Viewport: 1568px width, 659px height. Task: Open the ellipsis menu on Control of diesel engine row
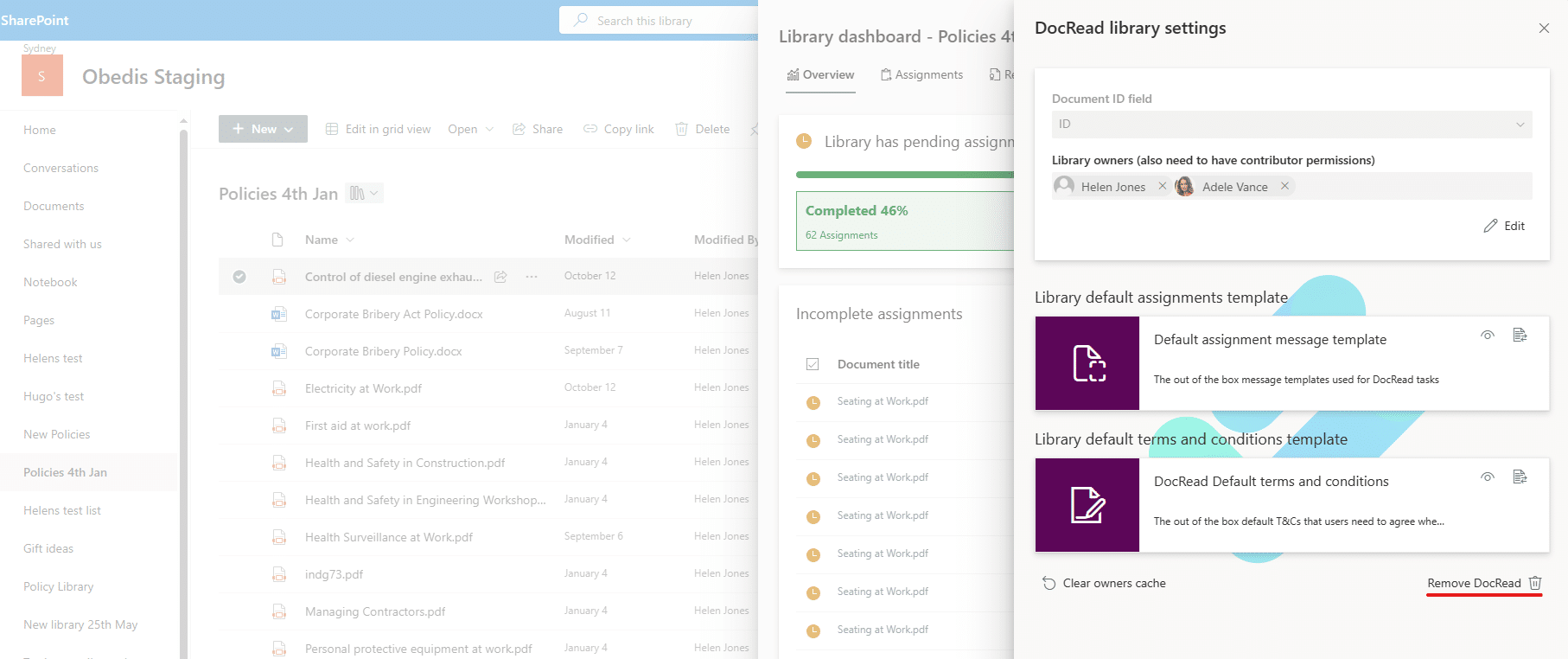coord(532,277)
